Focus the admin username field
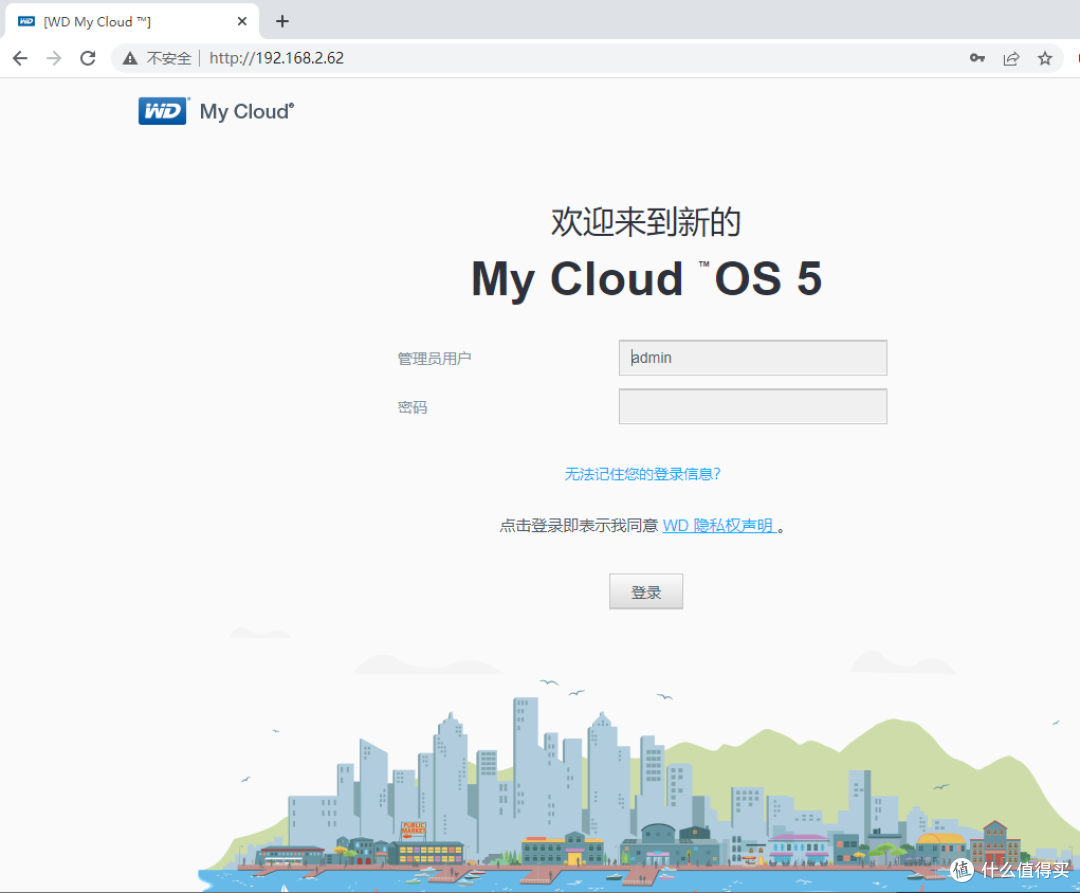Screen dimensions: 1080x893 point(752,358)
